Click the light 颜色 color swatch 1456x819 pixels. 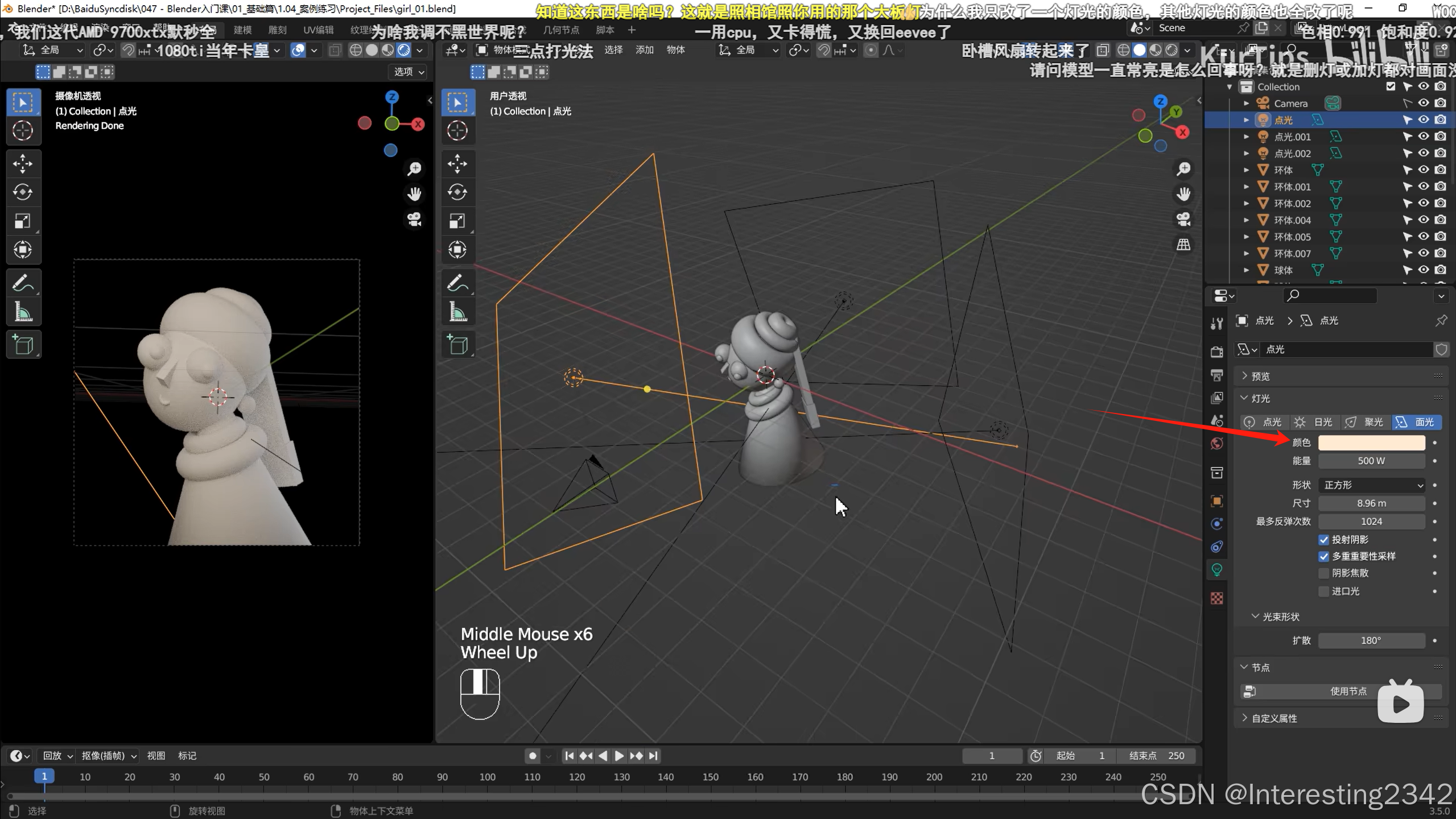tap(1371, 442)
